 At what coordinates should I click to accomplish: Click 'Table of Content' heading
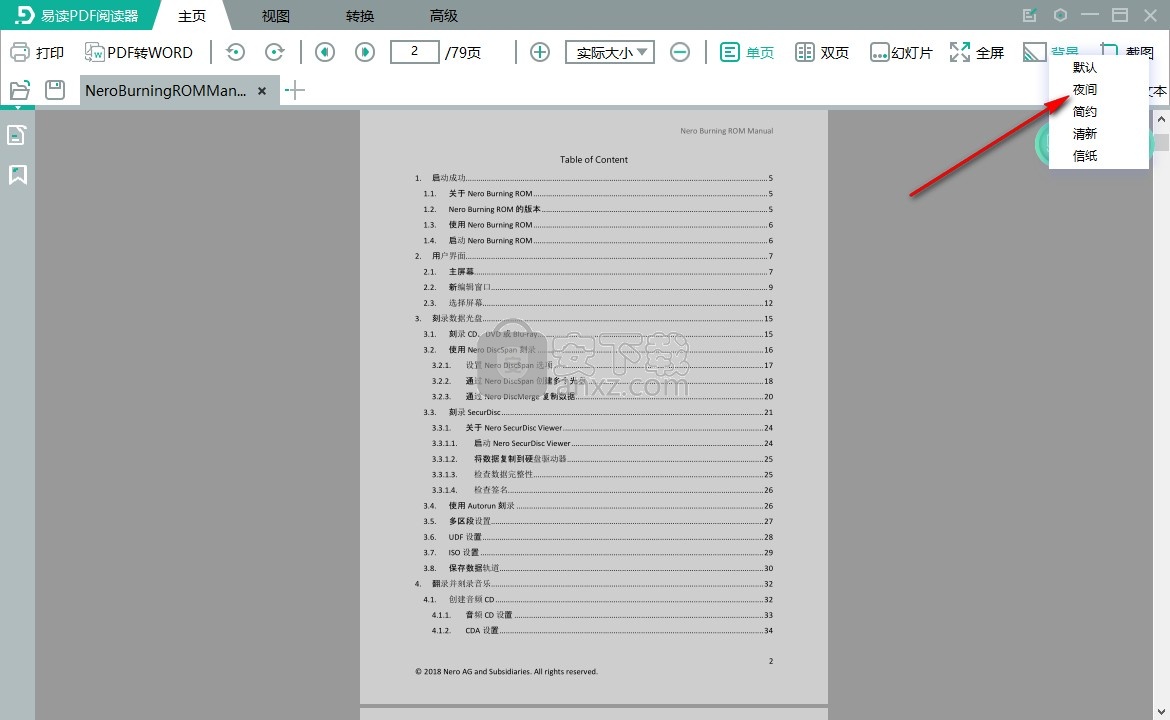(594, 160)
